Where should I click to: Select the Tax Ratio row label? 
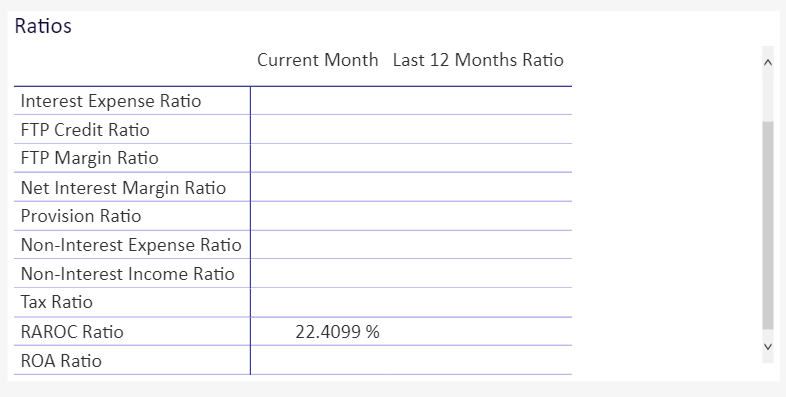click(57, 302)
